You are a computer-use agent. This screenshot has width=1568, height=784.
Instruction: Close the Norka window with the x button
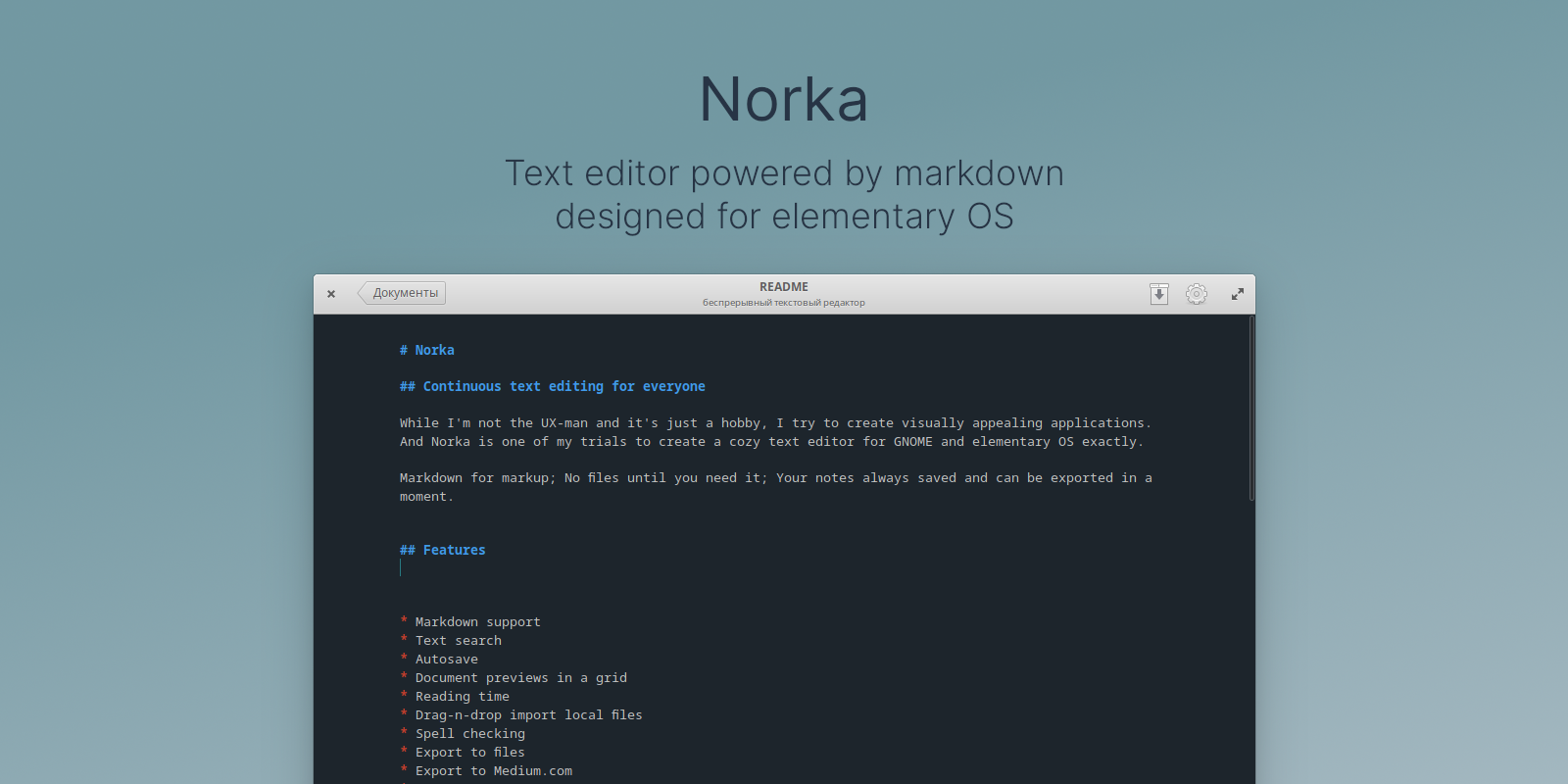(x=331, y=294)
